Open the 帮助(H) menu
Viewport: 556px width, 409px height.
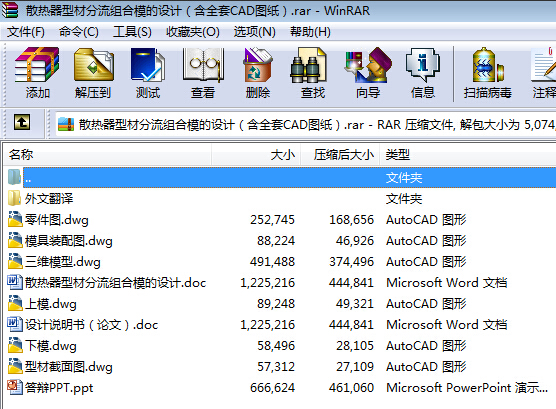(x=310, y=32)
